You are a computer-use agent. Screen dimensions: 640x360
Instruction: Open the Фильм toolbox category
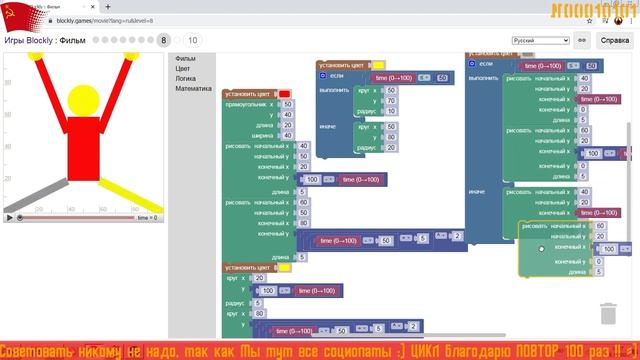[x=185, y=58]
